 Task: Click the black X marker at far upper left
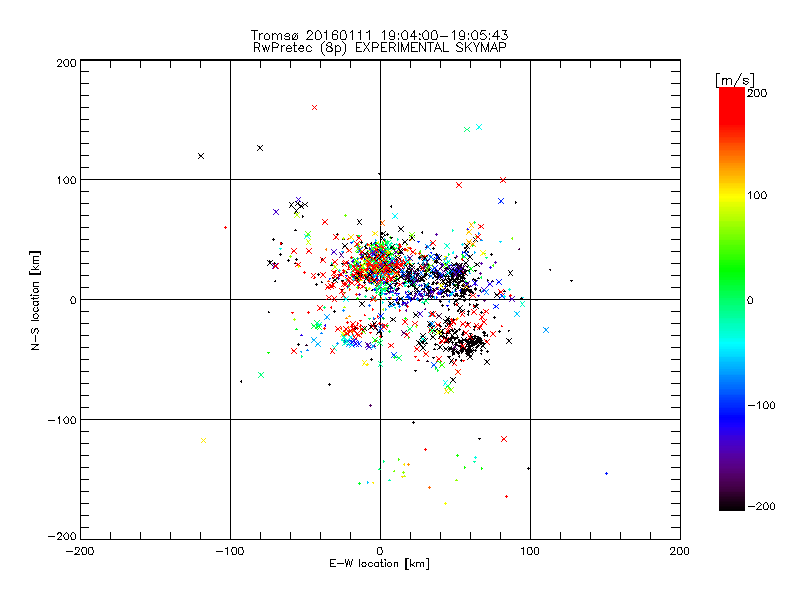coord(201,156)
